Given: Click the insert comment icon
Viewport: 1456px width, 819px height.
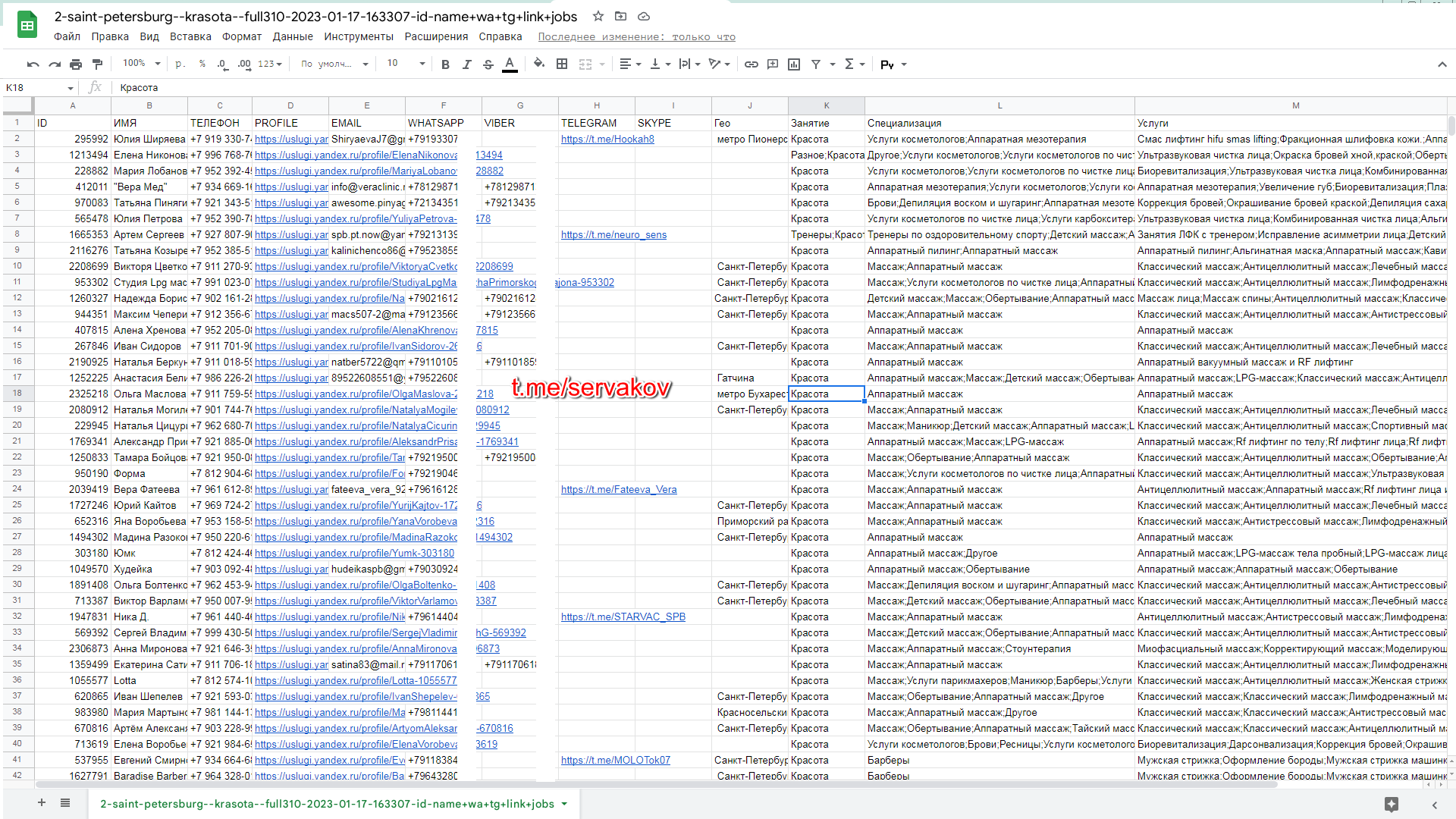Looking at the screenshot, I should [773, 64].
